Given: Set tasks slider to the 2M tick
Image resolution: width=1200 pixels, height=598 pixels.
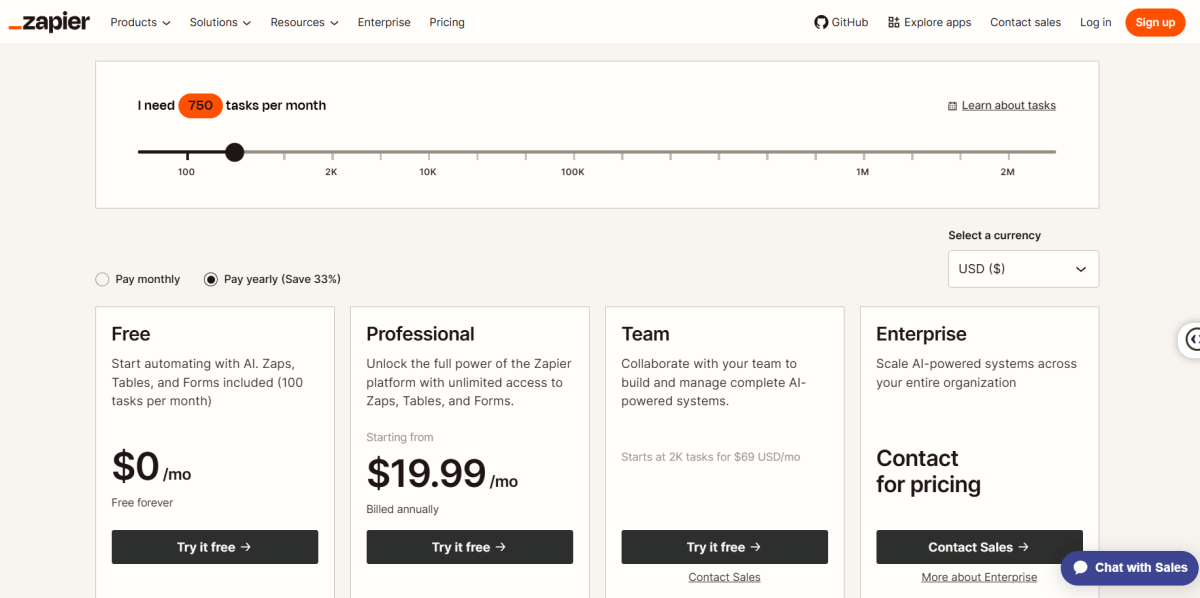Looking at the screenshot, I should click(1008, 154).
